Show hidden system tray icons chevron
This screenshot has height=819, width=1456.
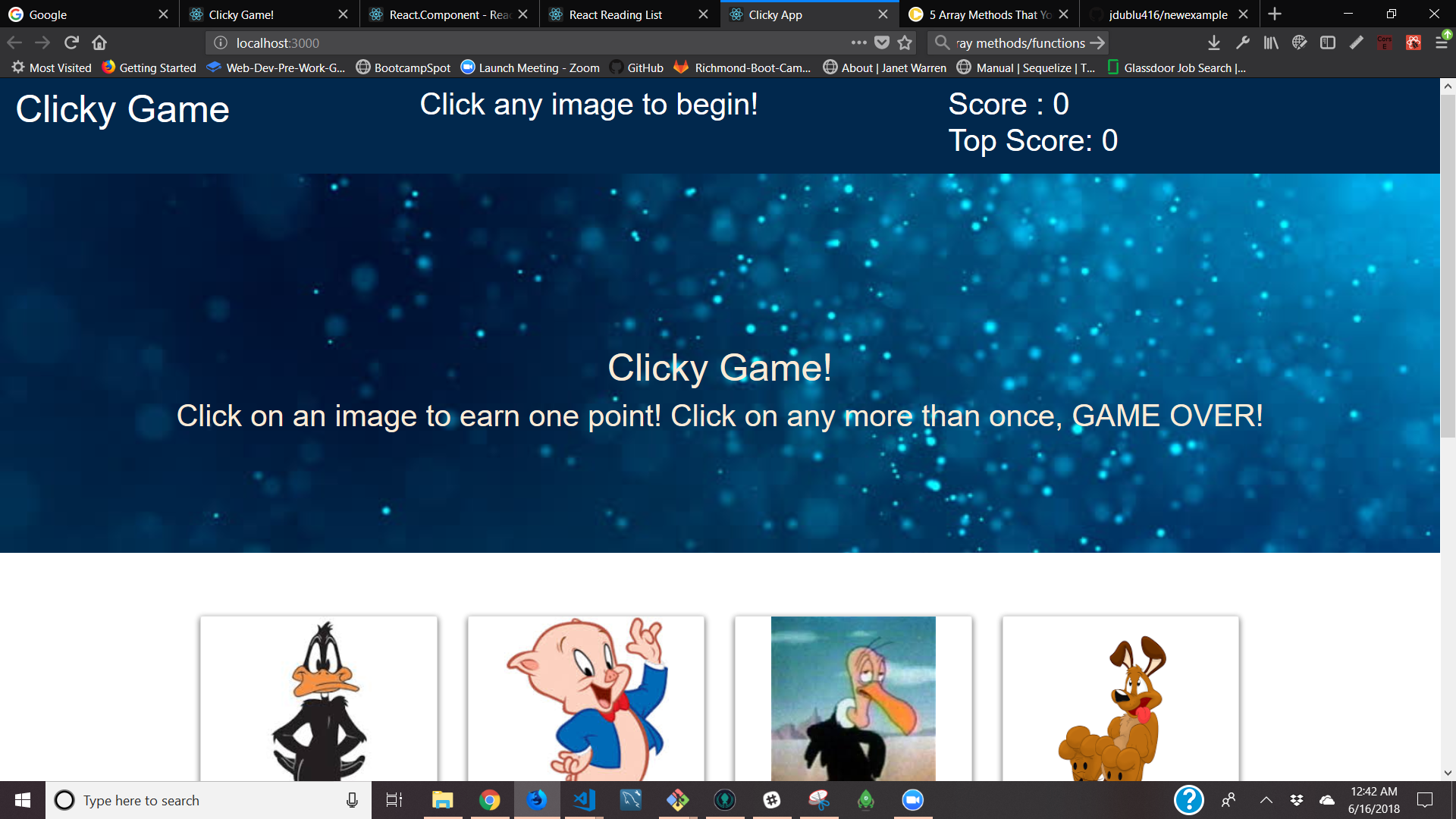point(1266,800)
